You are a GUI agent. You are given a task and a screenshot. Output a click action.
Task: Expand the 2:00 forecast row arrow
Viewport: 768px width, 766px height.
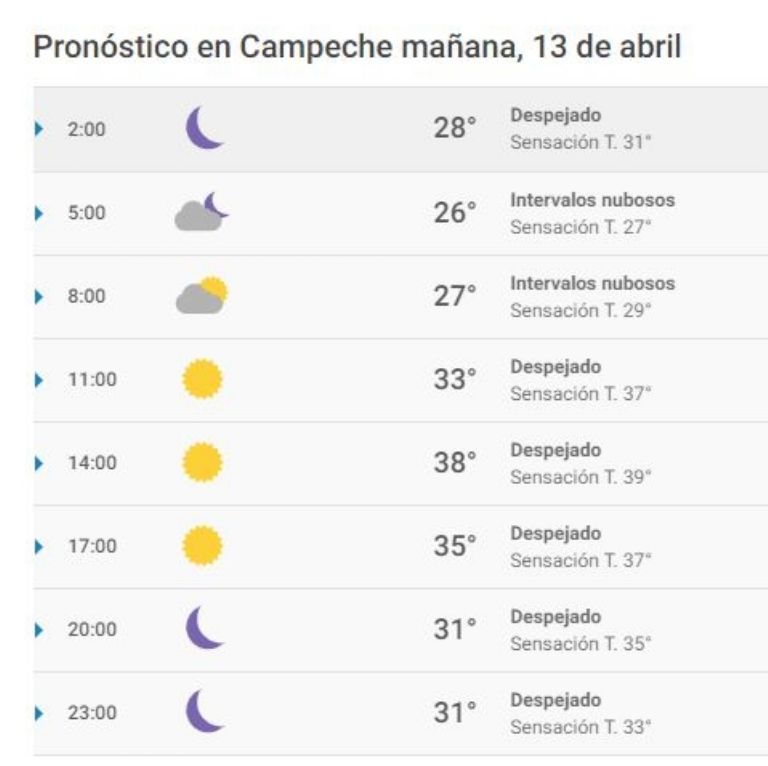coord(39,129)
